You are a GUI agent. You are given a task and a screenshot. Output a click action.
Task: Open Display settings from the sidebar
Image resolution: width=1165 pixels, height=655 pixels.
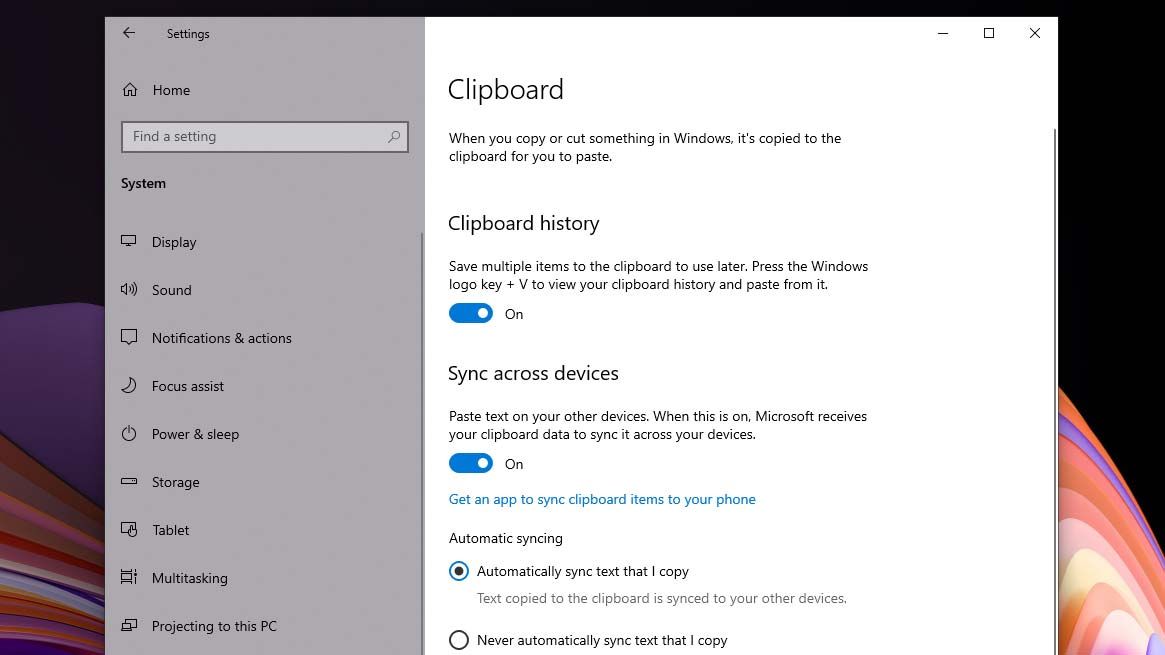tap(174, 242)
